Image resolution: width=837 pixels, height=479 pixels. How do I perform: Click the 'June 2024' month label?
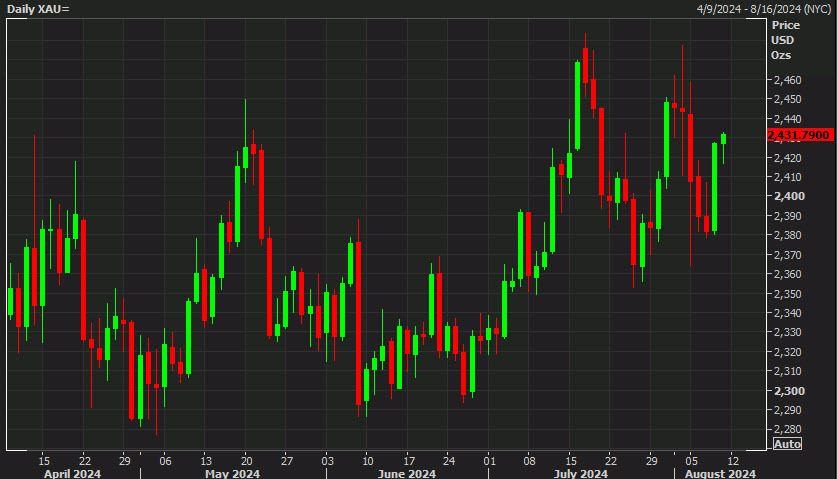point(407,474)
